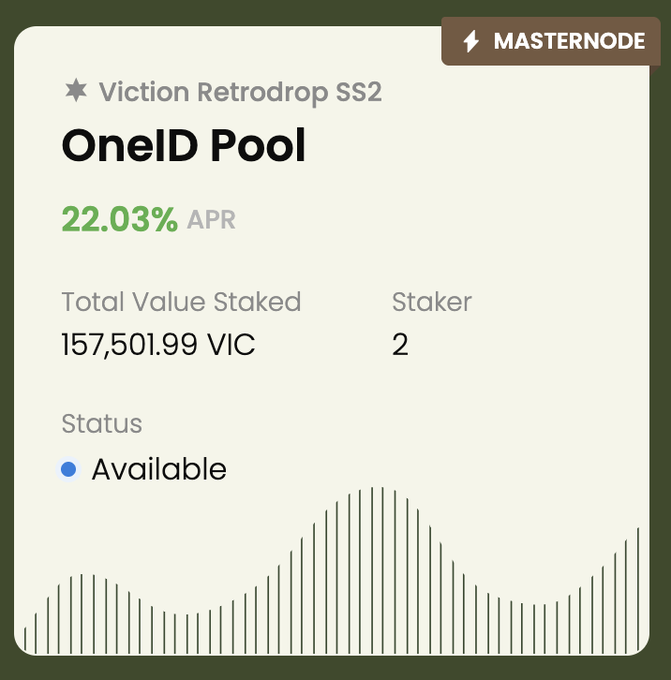This screenshot has width=671, height=680.
Task: Click the lightning bolt icon in the badge
Action: pos(471,42)
